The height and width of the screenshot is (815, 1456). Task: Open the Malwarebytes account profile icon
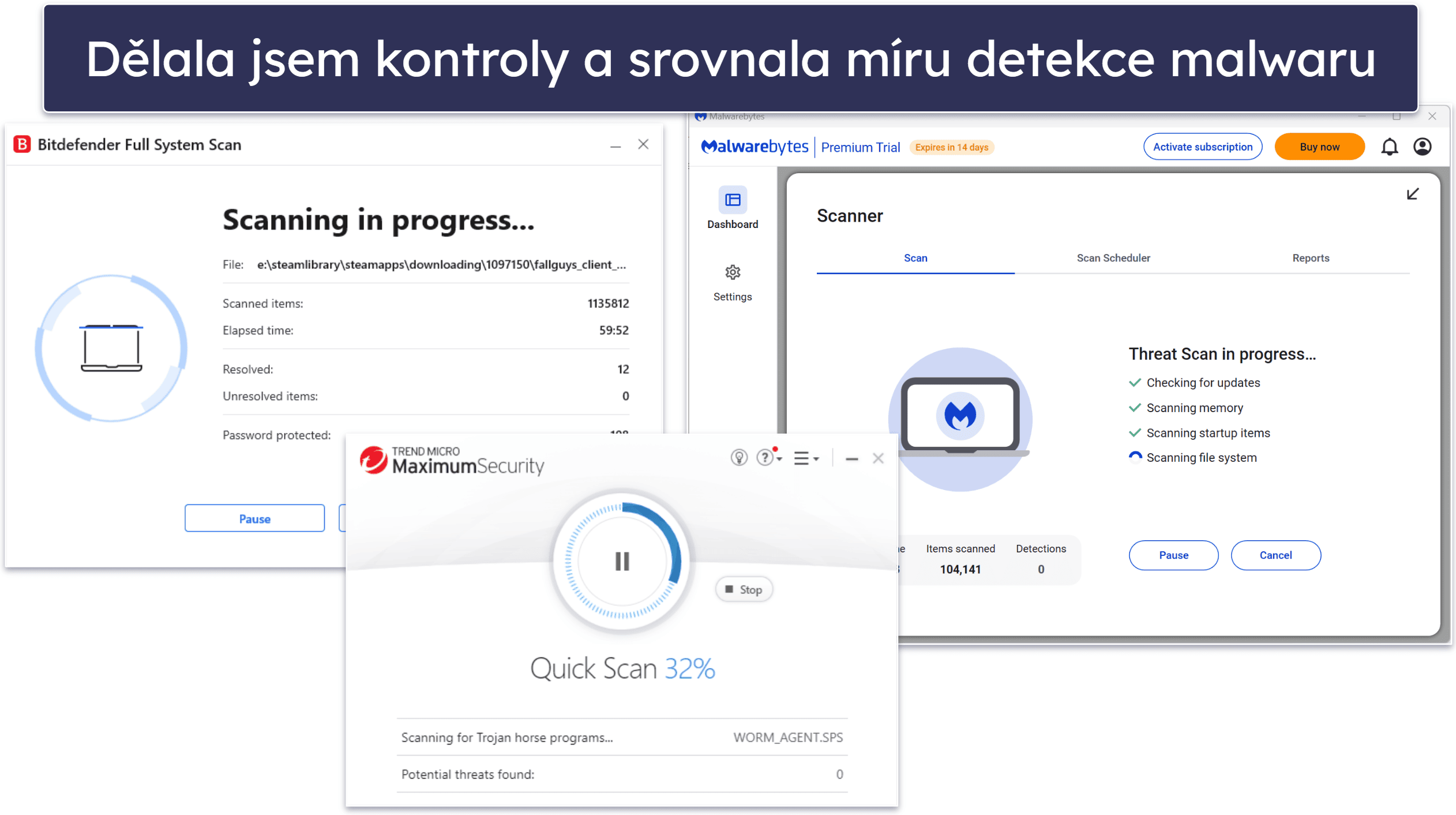pyautogui.click(x=1422, y=147)
